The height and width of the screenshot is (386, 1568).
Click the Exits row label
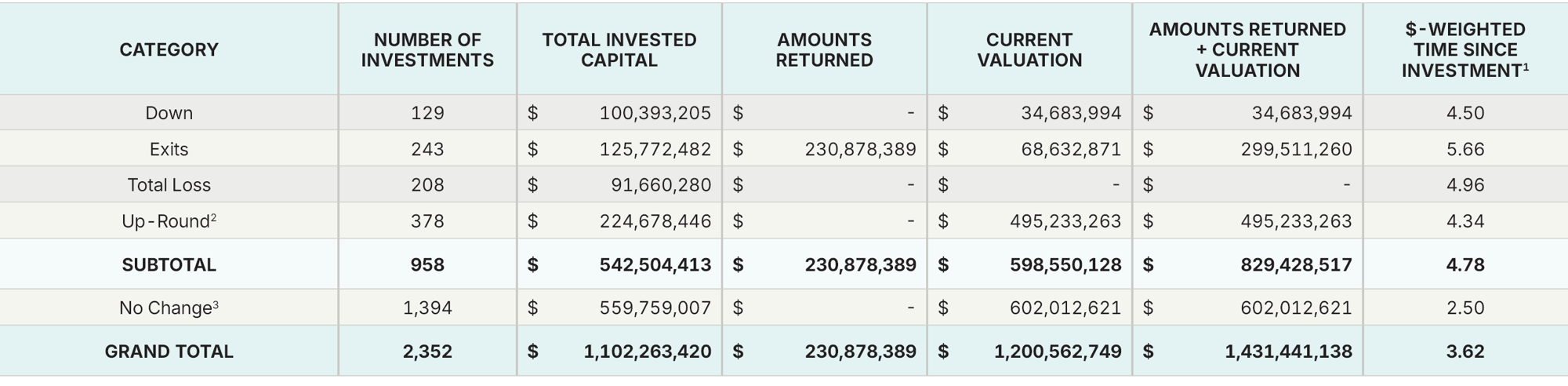pyautogui.click(x=169, y=149)
